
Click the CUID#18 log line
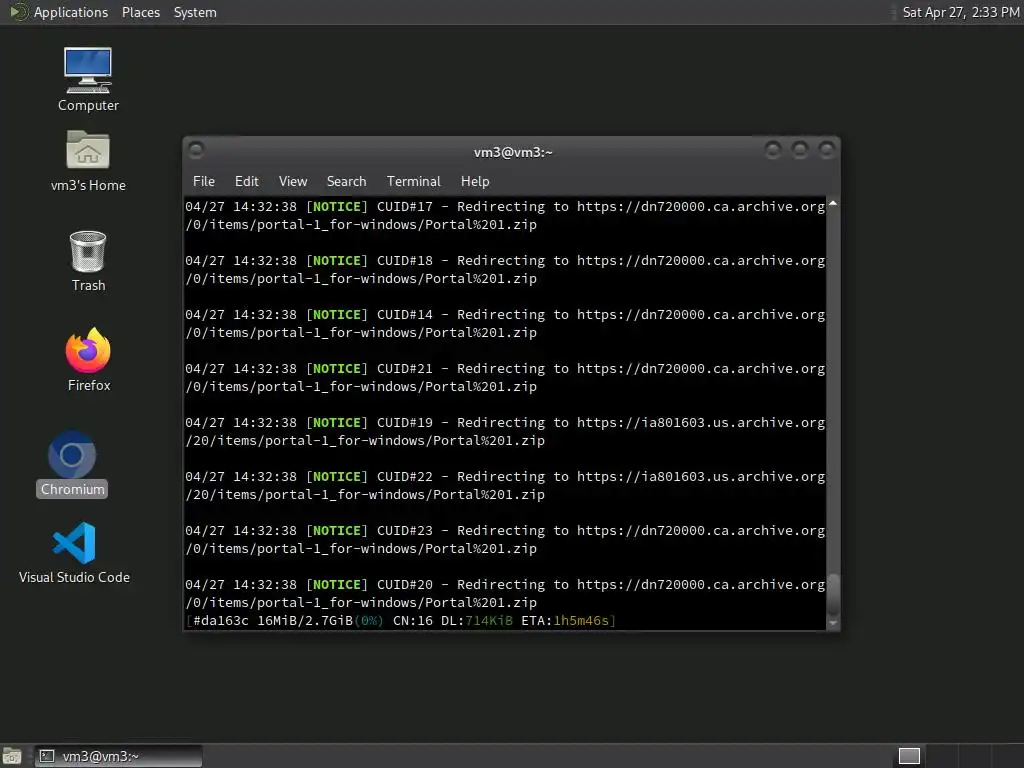pos(505,270)
